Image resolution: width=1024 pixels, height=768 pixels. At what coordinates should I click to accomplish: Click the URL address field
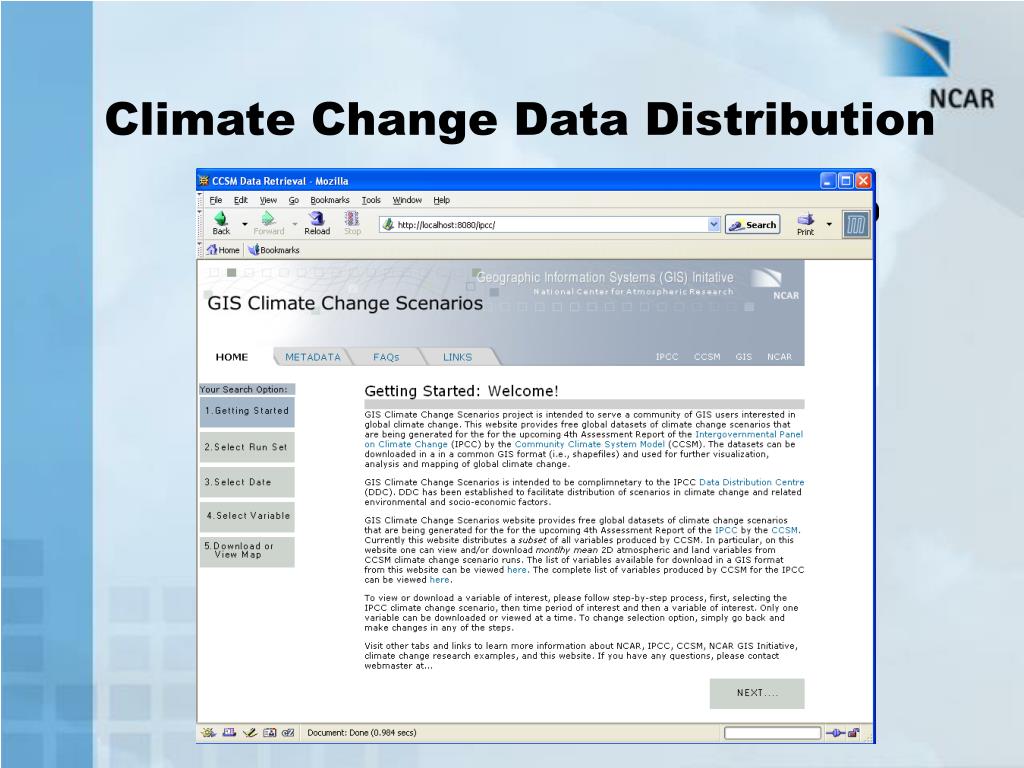pyautogui.click(x=550, y=225)
